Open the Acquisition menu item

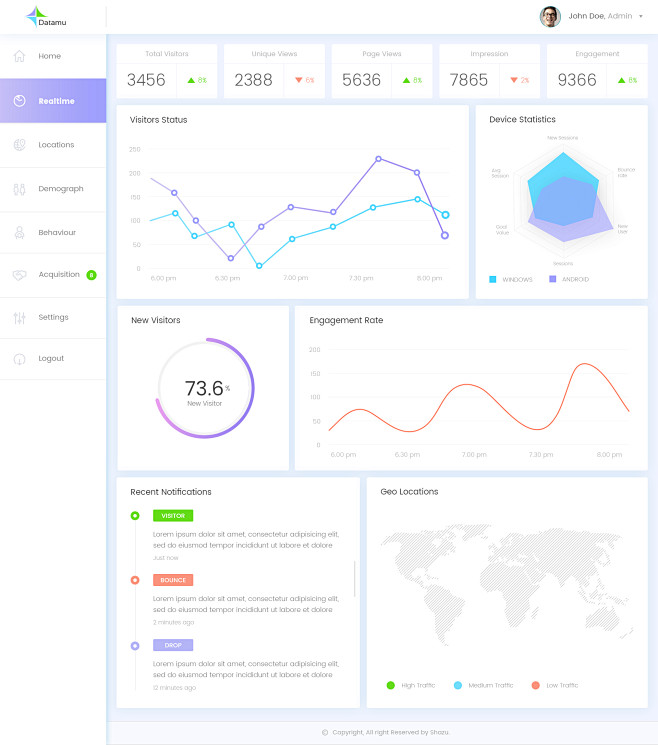(53, 275)
